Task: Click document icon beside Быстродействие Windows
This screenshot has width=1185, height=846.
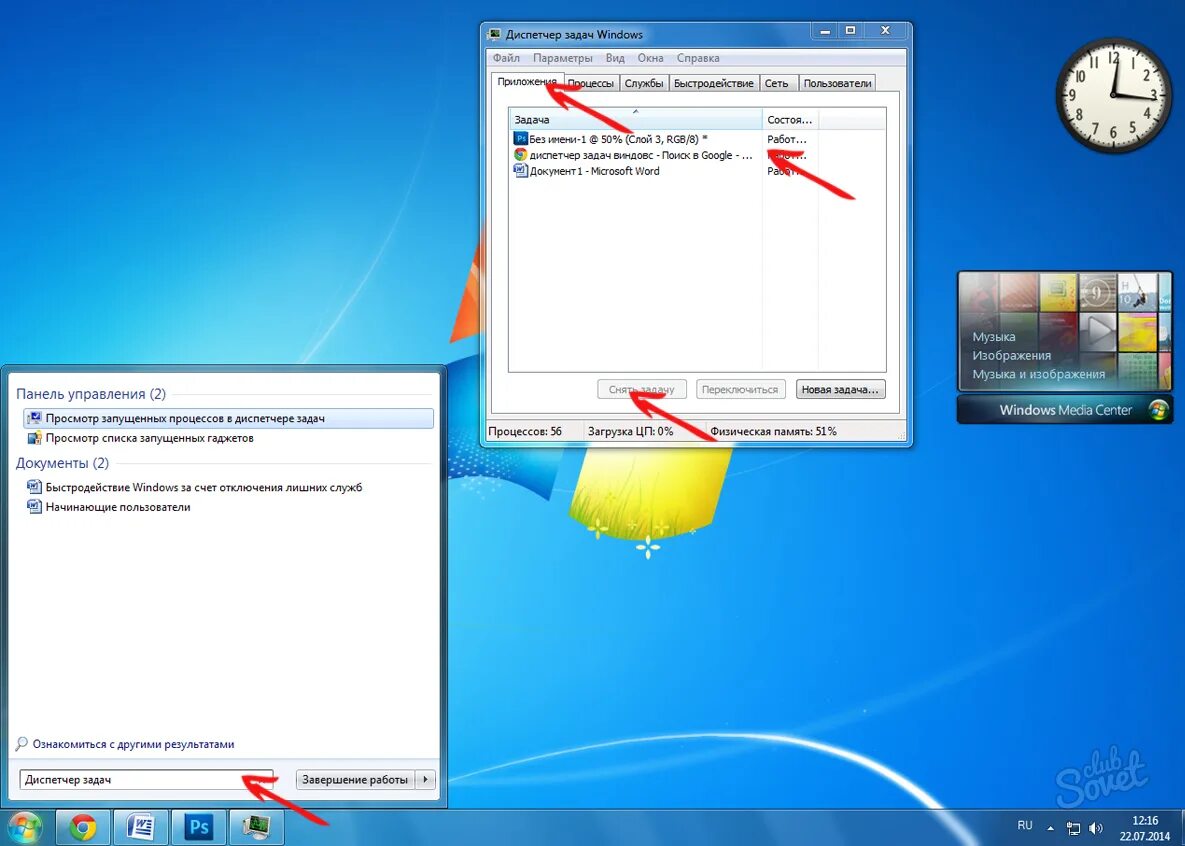Action: [34, 487]
